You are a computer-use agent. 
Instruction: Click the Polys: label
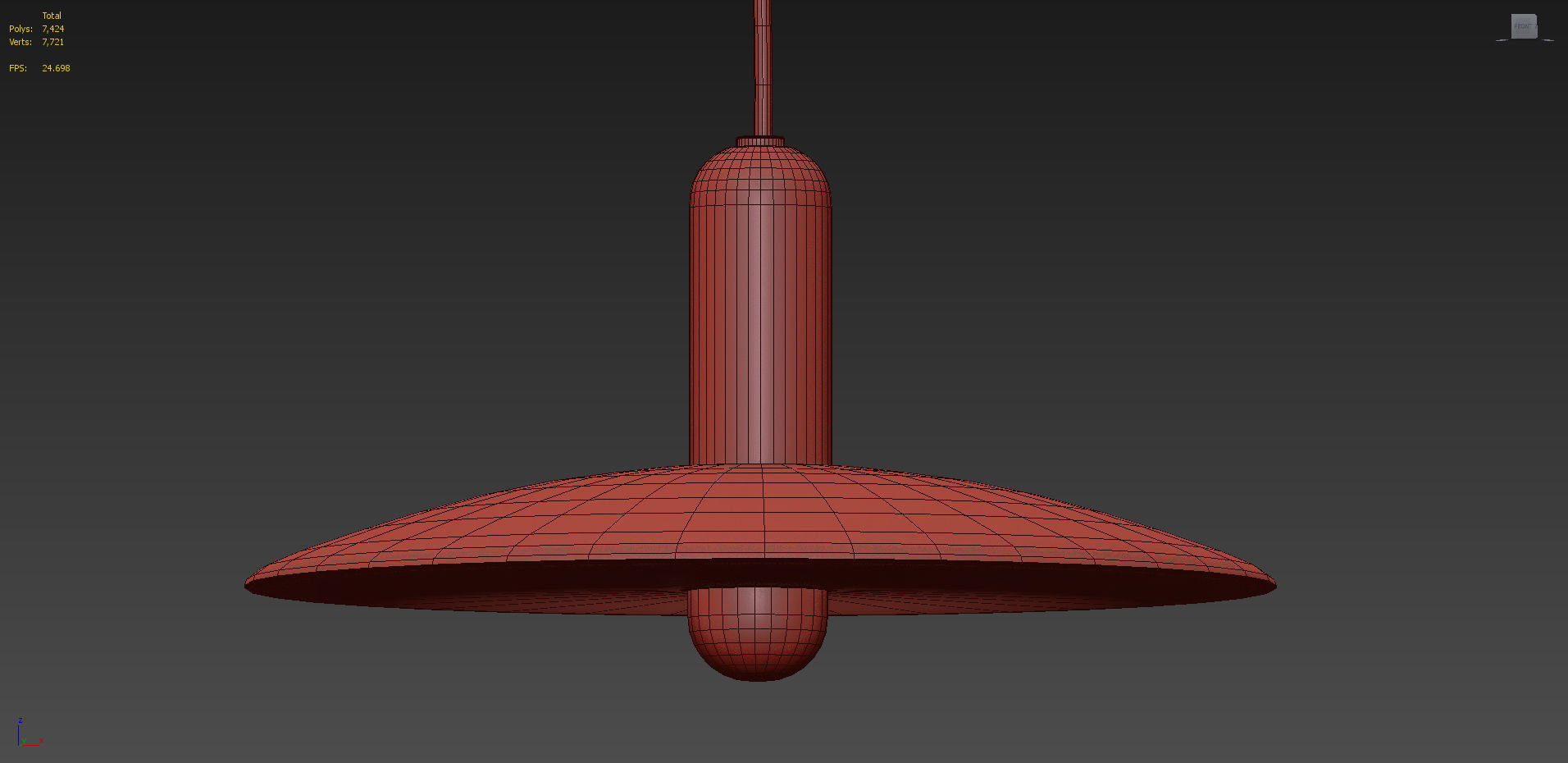[x=21, y=29]
